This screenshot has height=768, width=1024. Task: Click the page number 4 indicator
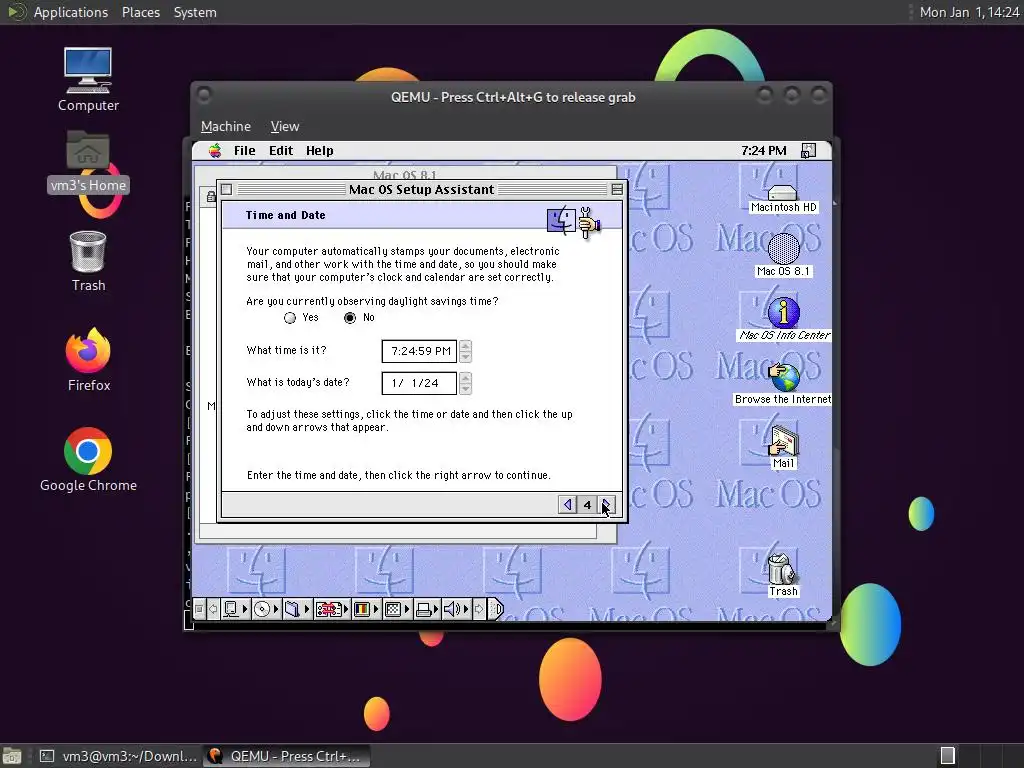pos(587,505)
